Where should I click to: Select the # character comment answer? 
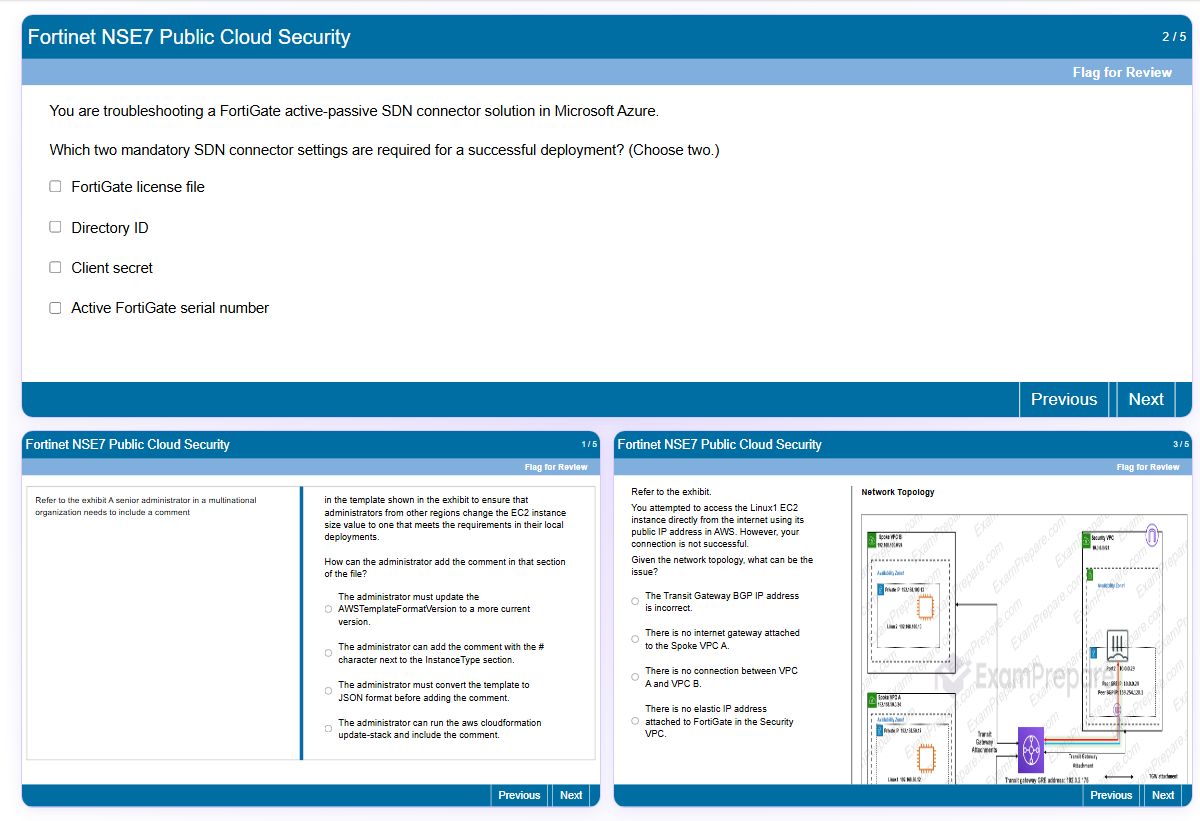328,653
